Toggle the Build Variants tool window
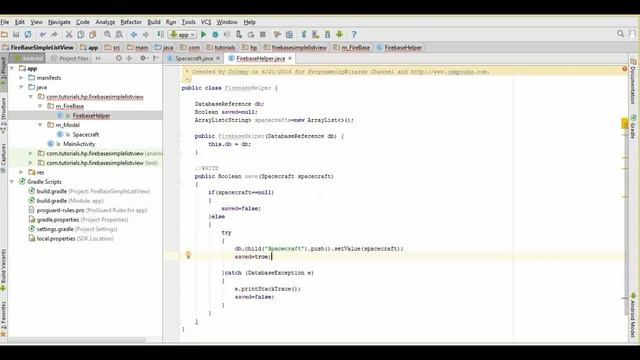Viewport: 640px width, 360px height. point(3,270)
